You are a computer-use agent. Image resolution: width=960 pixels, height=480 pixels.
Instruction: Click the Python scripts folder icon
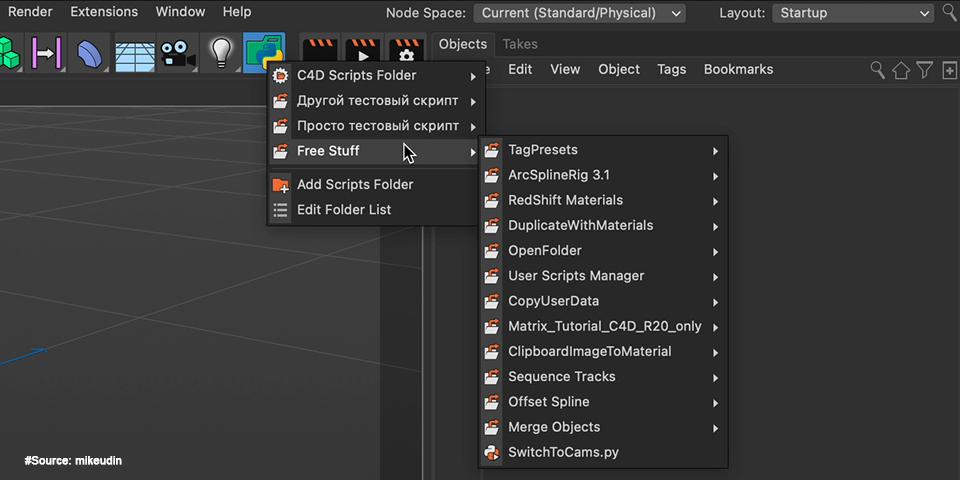point(264,53)
